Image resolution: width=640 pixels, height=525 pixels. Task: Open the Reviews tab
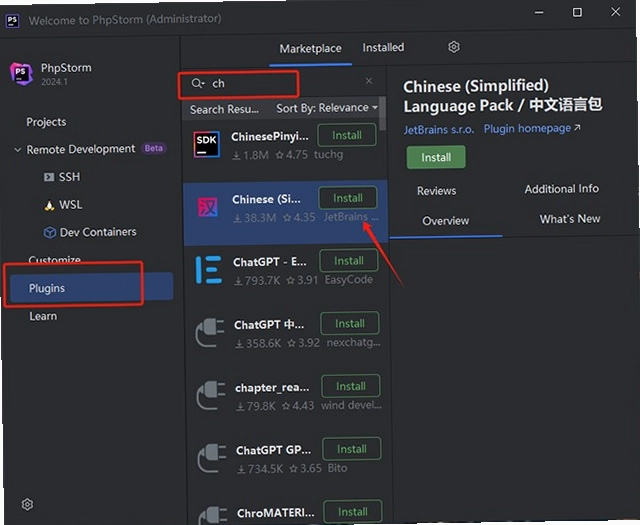pos(436,191)
